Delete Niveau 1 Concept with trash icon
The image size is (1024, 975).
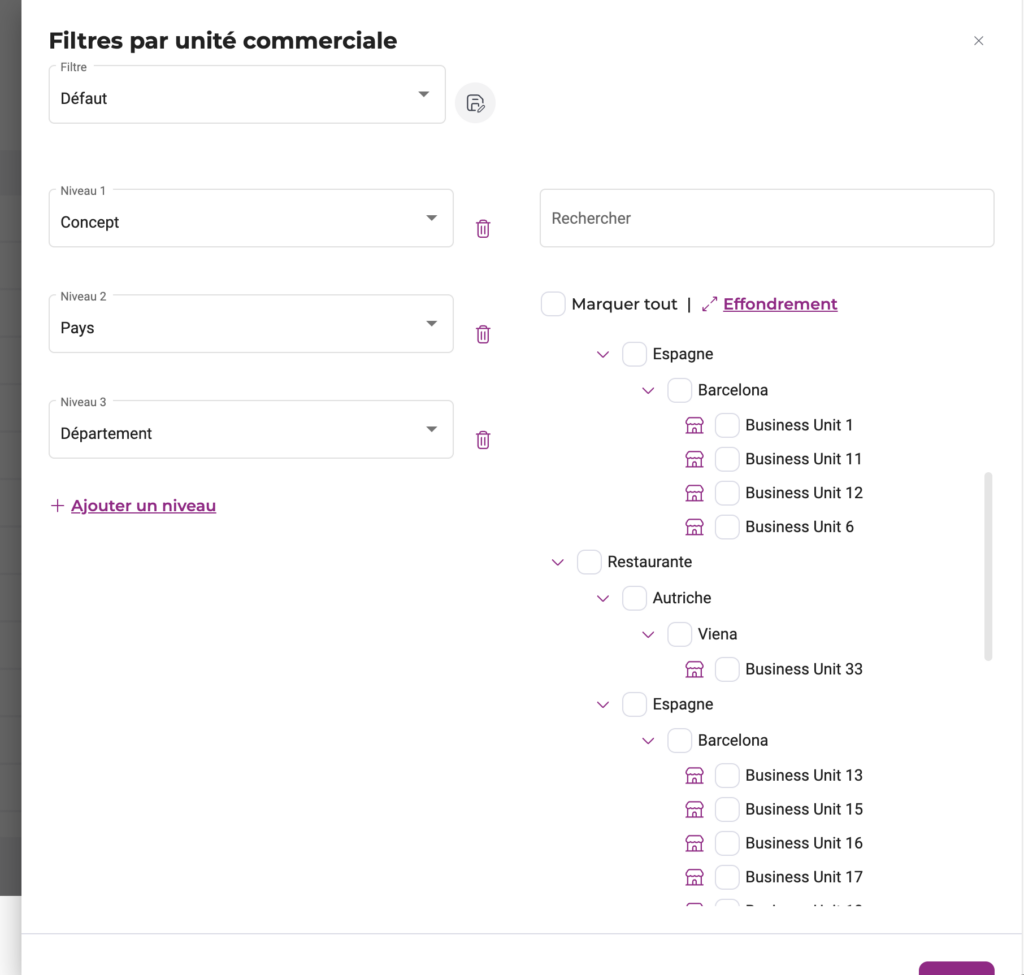(483, 229)
